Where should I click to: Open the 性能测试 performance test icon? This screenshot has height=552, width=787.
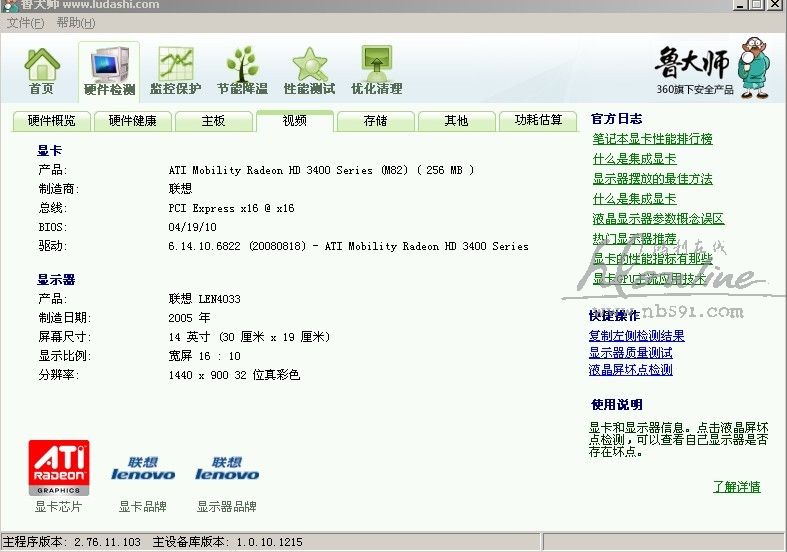(309, 71)
